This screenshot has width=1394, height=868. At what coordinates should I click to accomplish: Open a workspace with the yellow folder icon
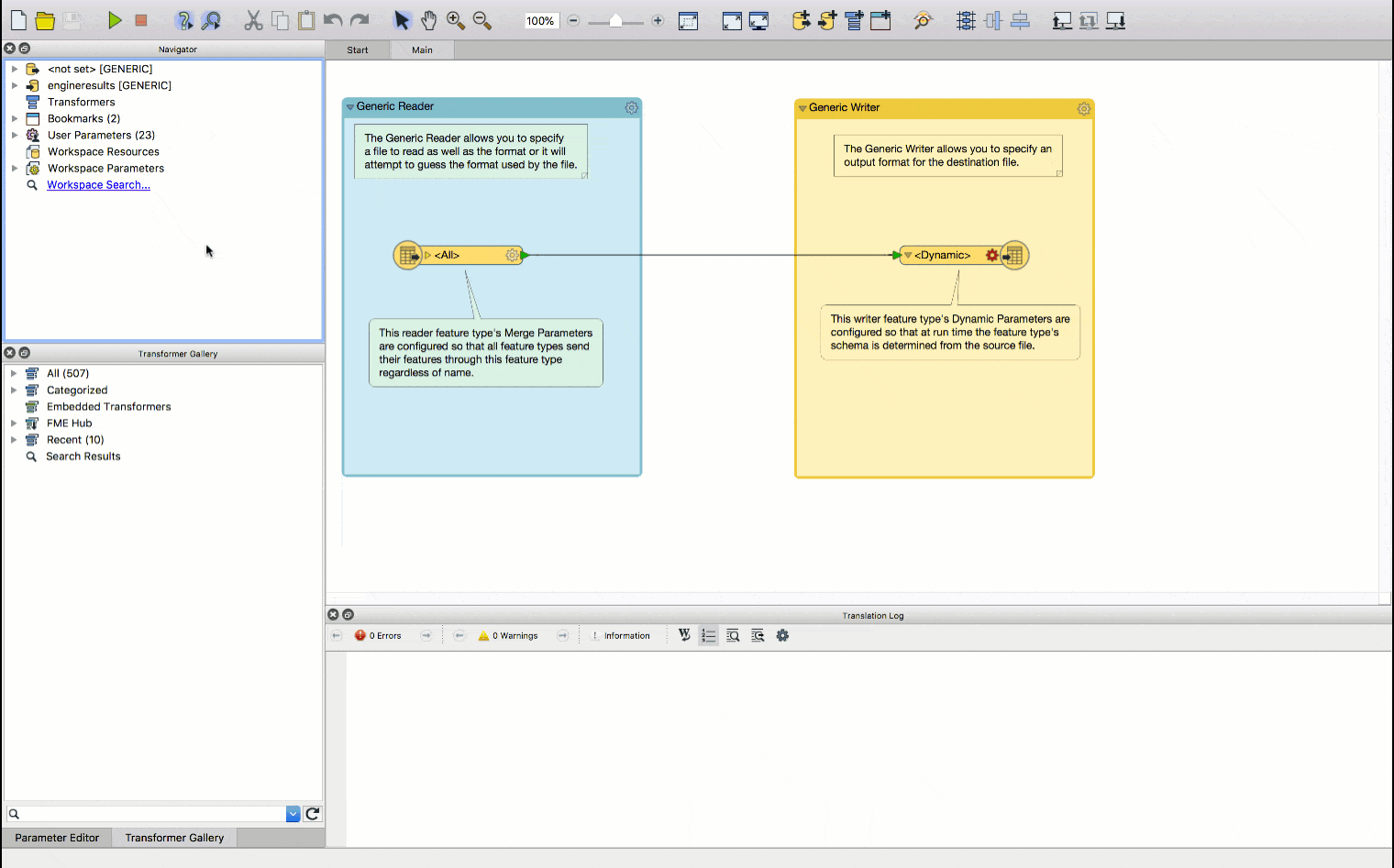(45, 20)
